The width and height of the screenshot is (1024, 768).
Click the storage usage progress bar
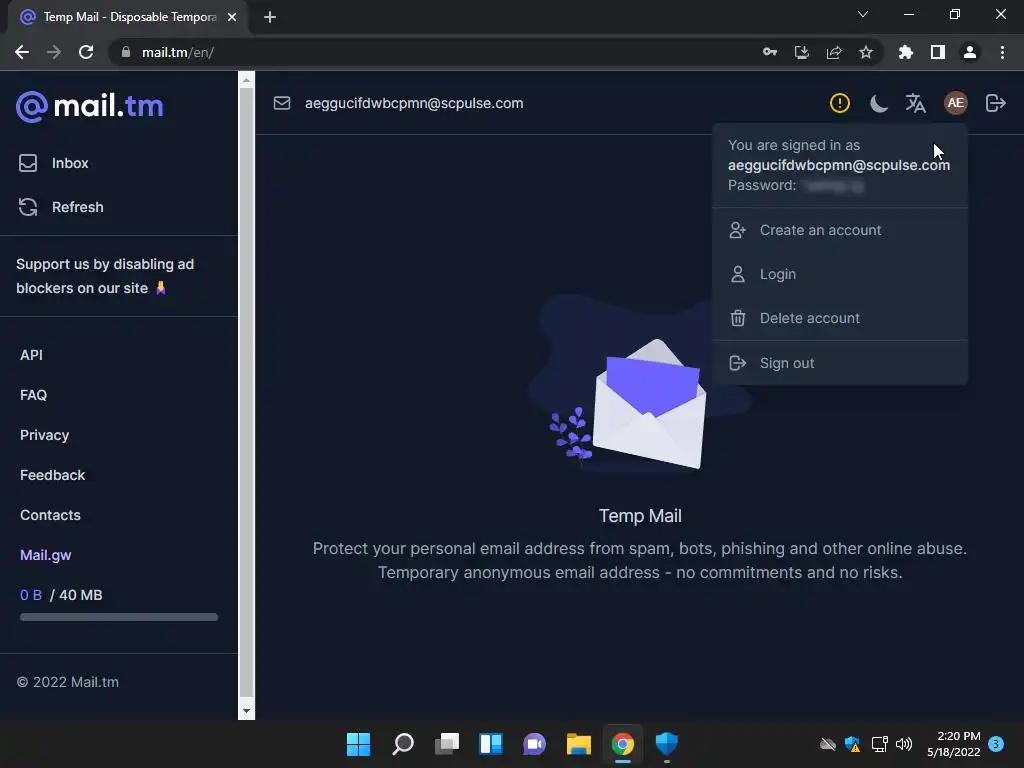(x=119, y=617)
